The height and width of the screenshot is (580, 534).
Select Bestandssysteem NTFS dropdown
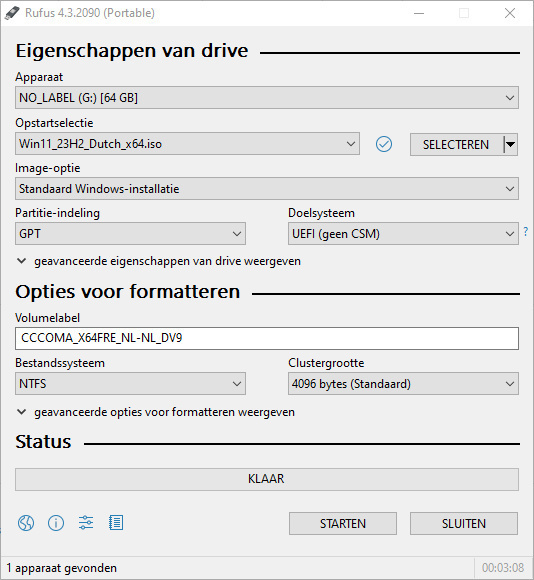[x=130, y=384]
